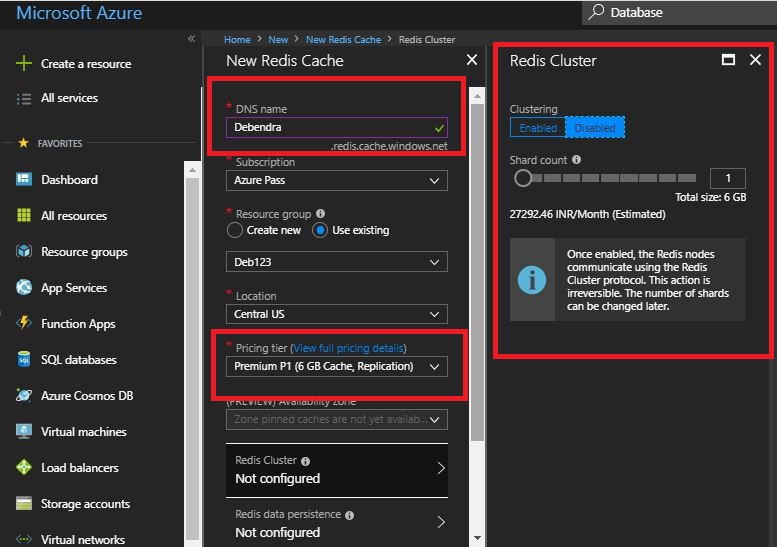Click the Azure Cosmos DB icon
This screenshot has width=777, height=547.
pos(24,396)
